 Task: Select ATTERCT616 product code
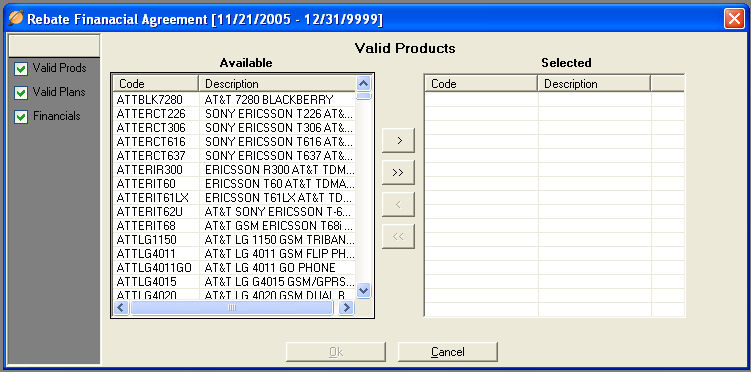tap(150, 142)
